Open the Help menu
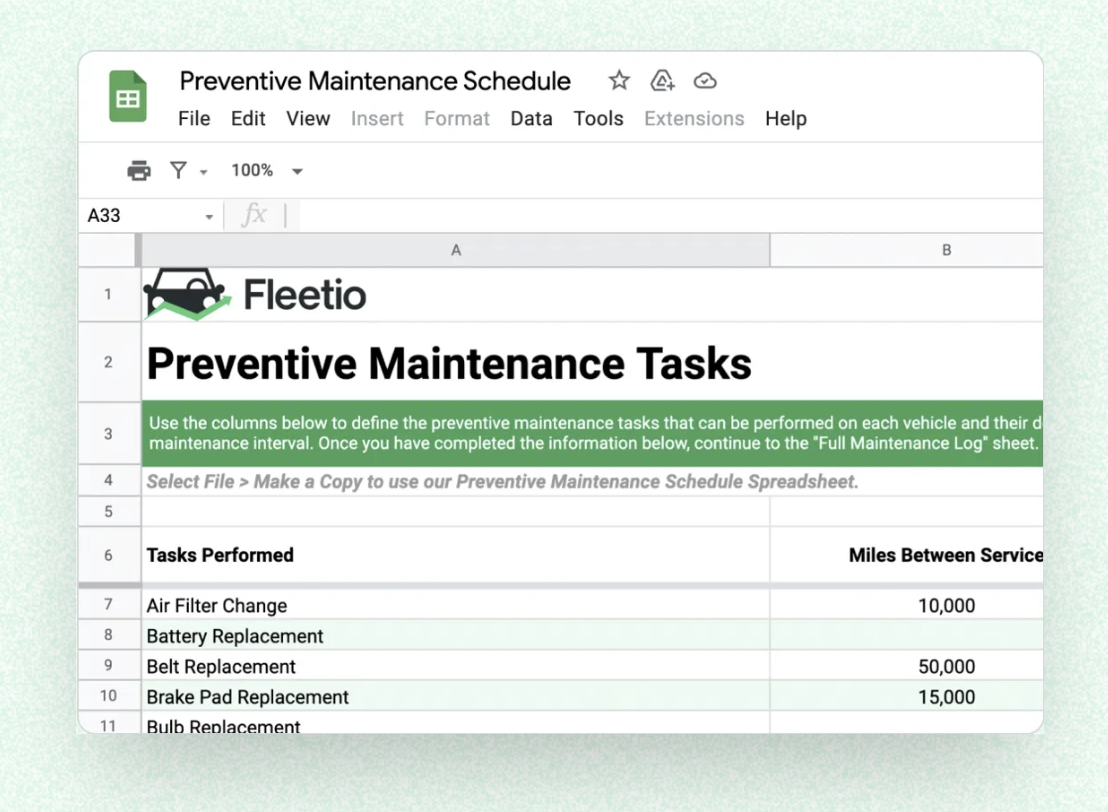Image resolution: width=1108 pixels, height=812 pixels. click(785, 119)
